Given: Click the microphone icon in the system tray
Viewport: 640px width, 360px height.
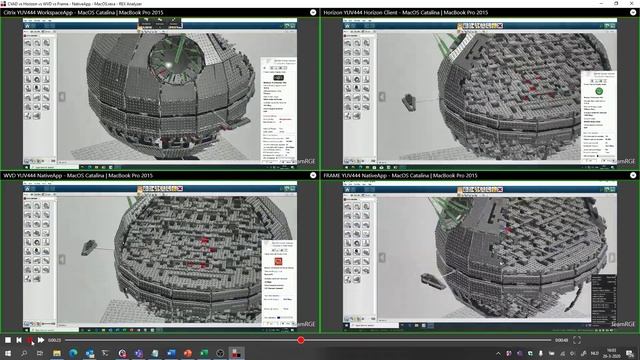Looking at the screenshot, I should point(540,353).
